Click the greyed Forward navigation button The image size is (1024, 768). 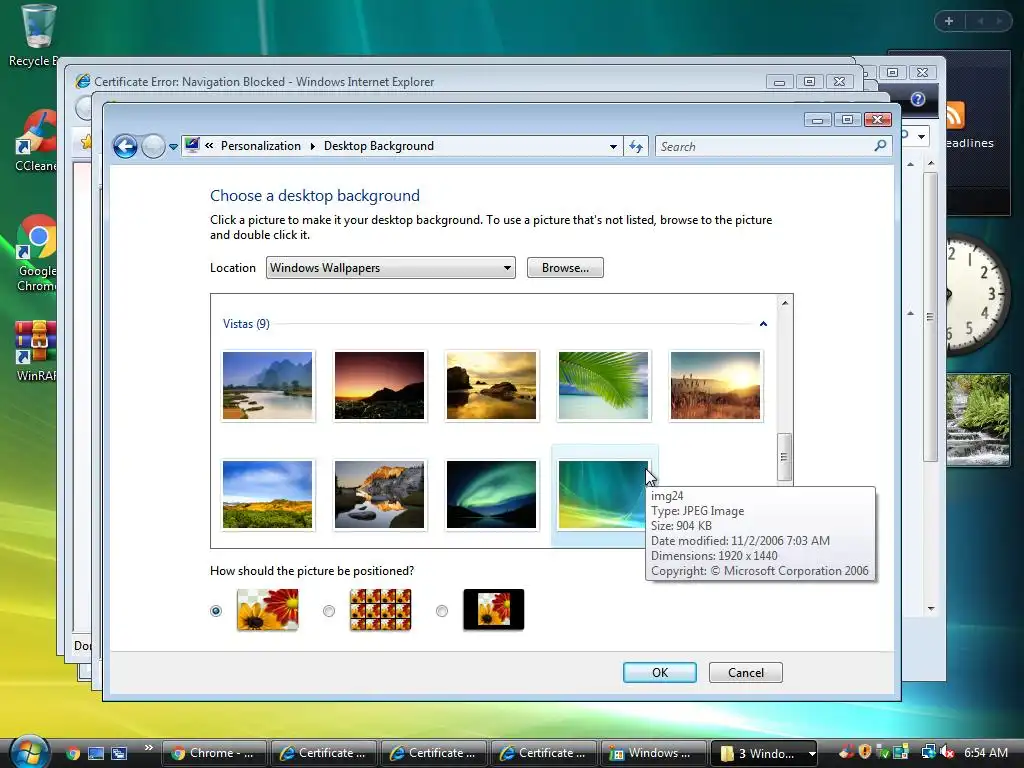click(153, 146)
